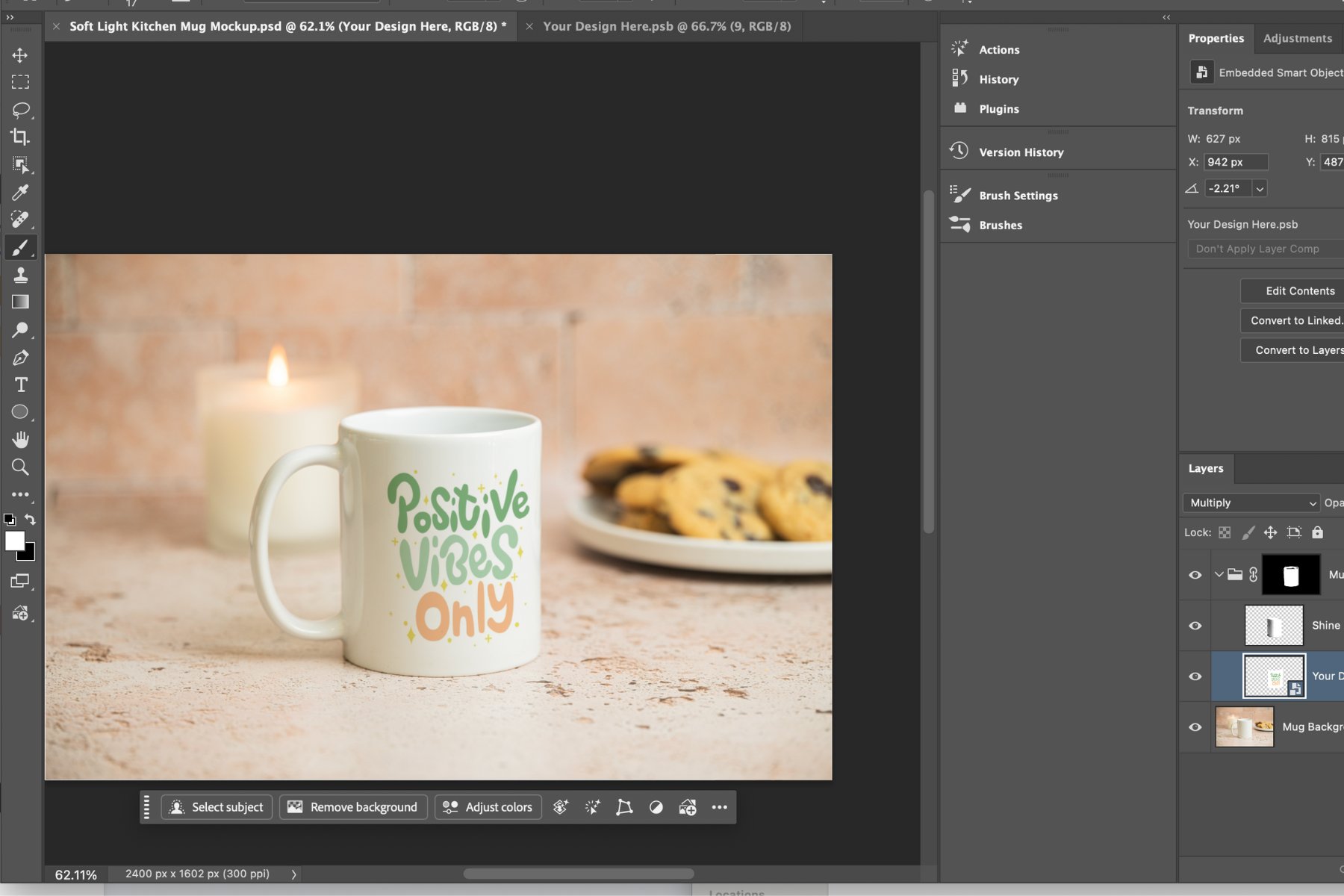Click the X position input field
The height and width of the screenshot is (896, 1344).
point(1236,162)
